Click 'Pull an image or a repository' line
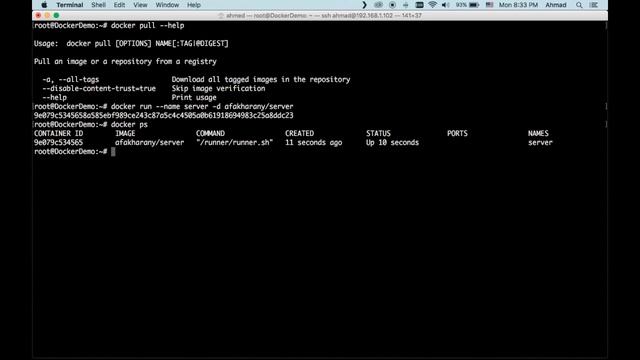 point(125,61)
